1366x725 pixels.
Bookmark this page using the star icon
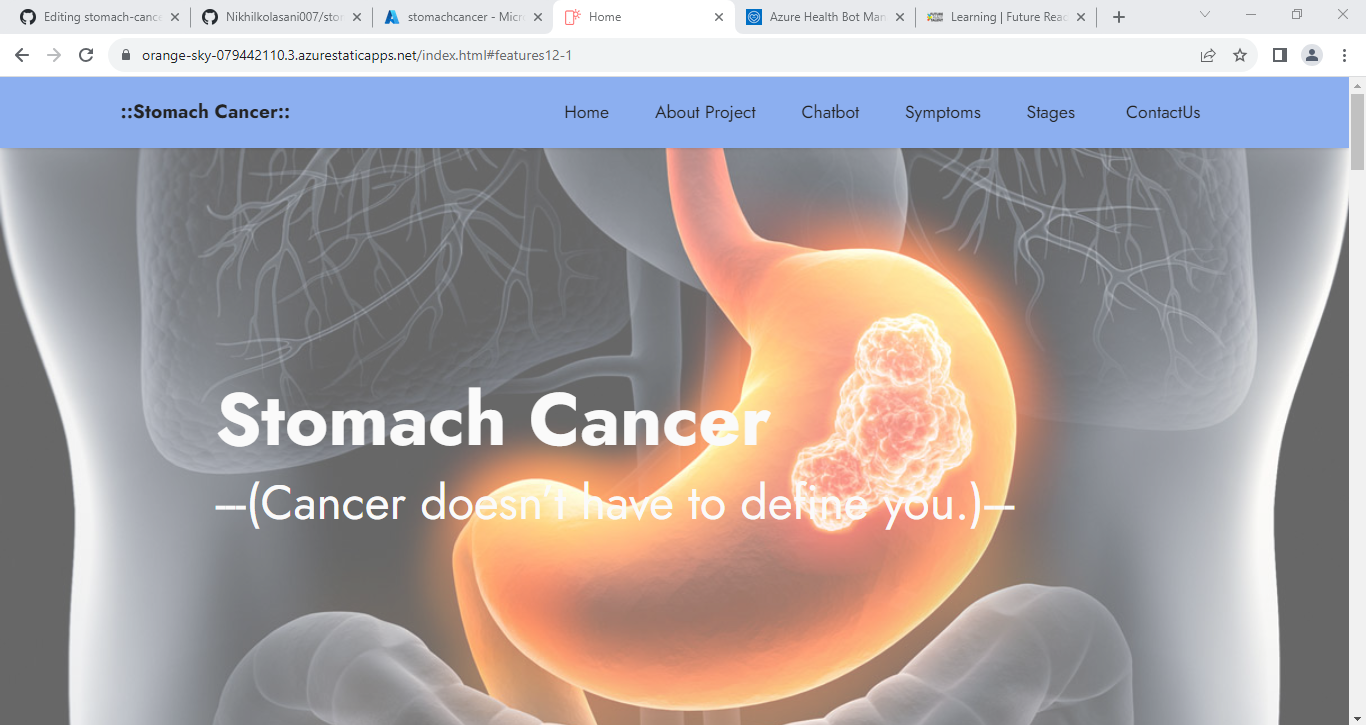click(1240, 55)
